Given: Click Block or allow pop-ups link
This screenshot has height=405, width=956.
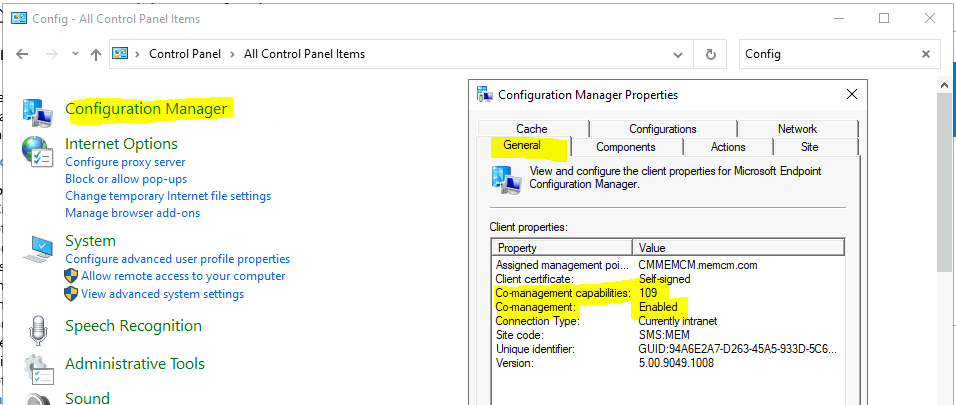Looking at the screenshot, I should (x=126, y=179).
